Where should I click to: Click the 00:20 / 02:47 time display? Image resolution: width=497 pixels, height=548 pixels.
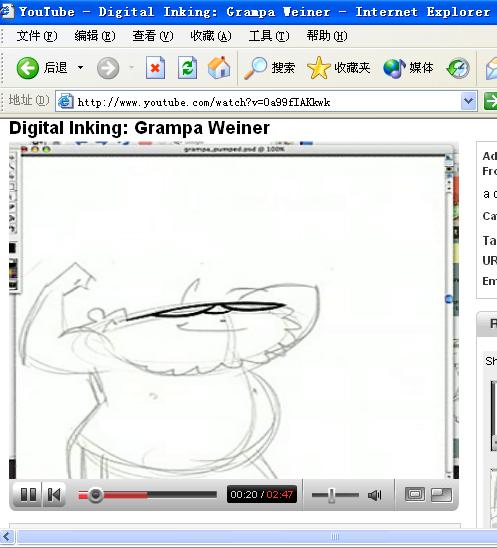(262, 495)
